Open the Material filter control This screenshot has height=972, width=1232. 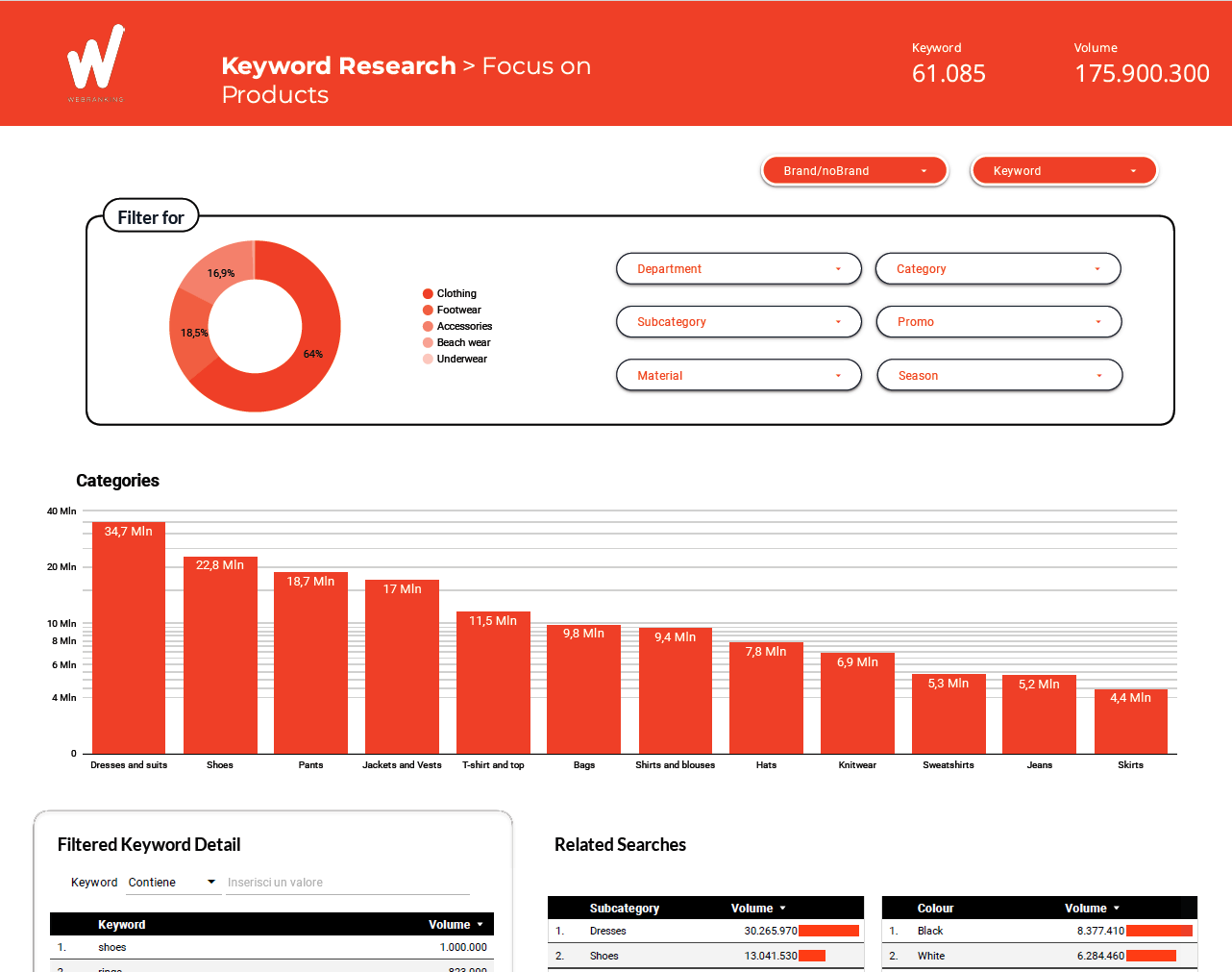[738, 375]
